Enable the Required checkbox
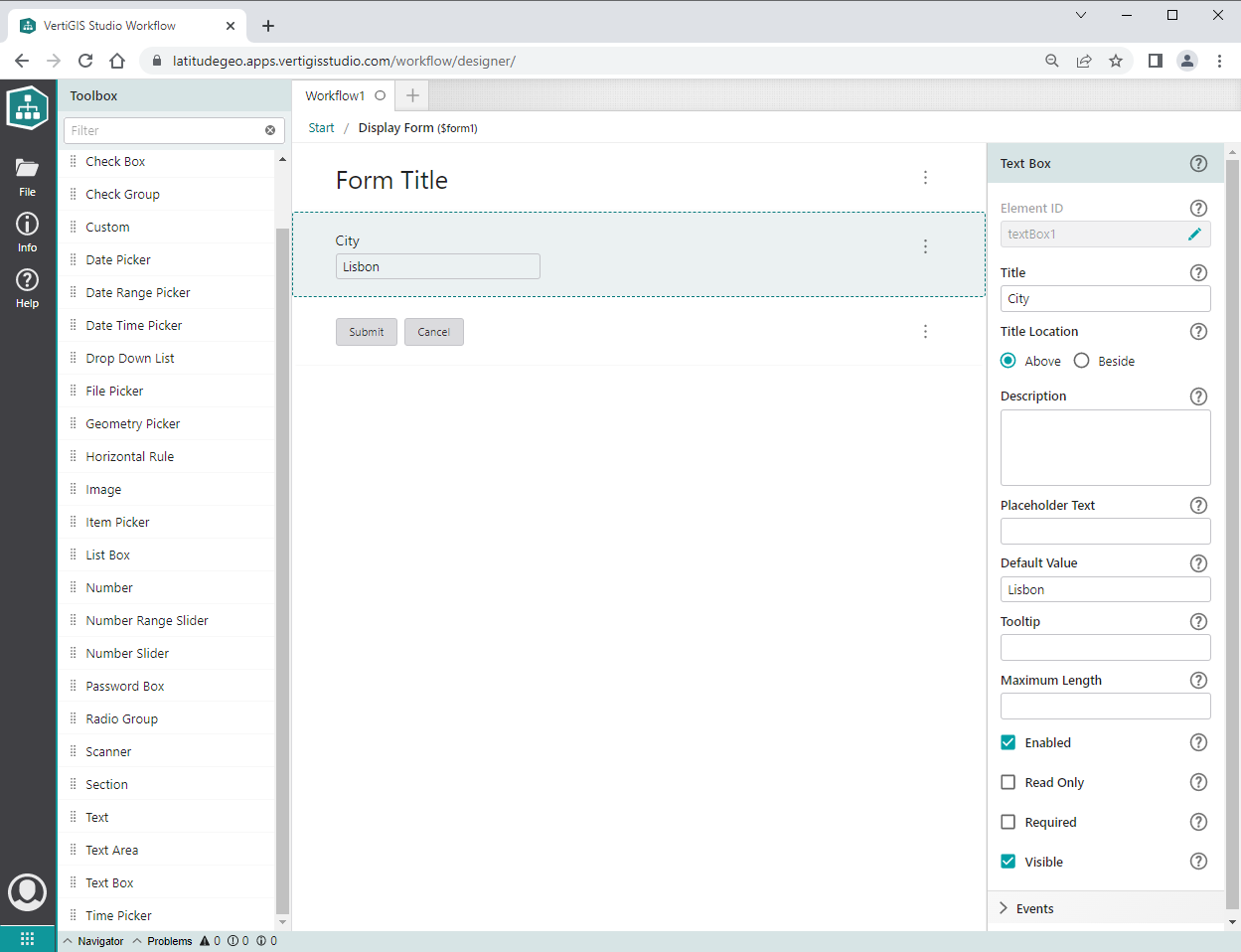The width and height of the screenshot is (1241, 952). pos(1008,822)
